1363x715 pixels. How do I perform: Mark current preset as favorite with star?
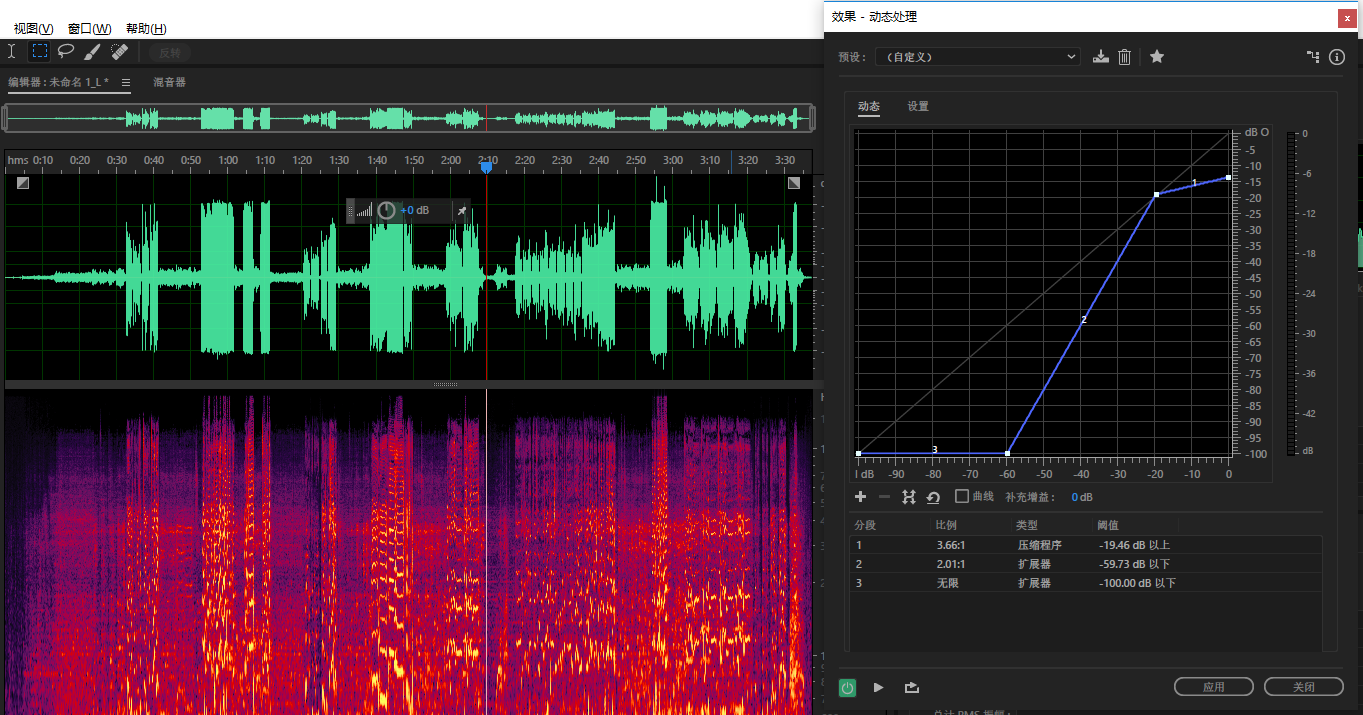click(1157, 57)
